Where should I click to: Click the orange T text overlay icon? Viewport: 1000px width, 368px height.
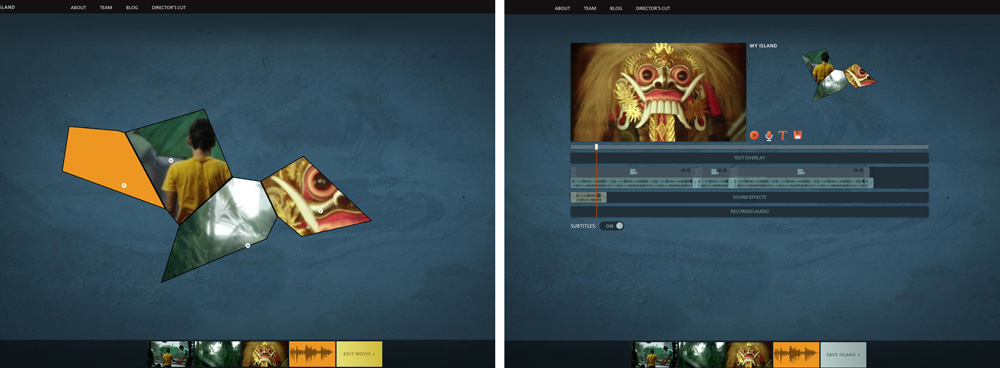pyautogui.click(x=783, y=135)
